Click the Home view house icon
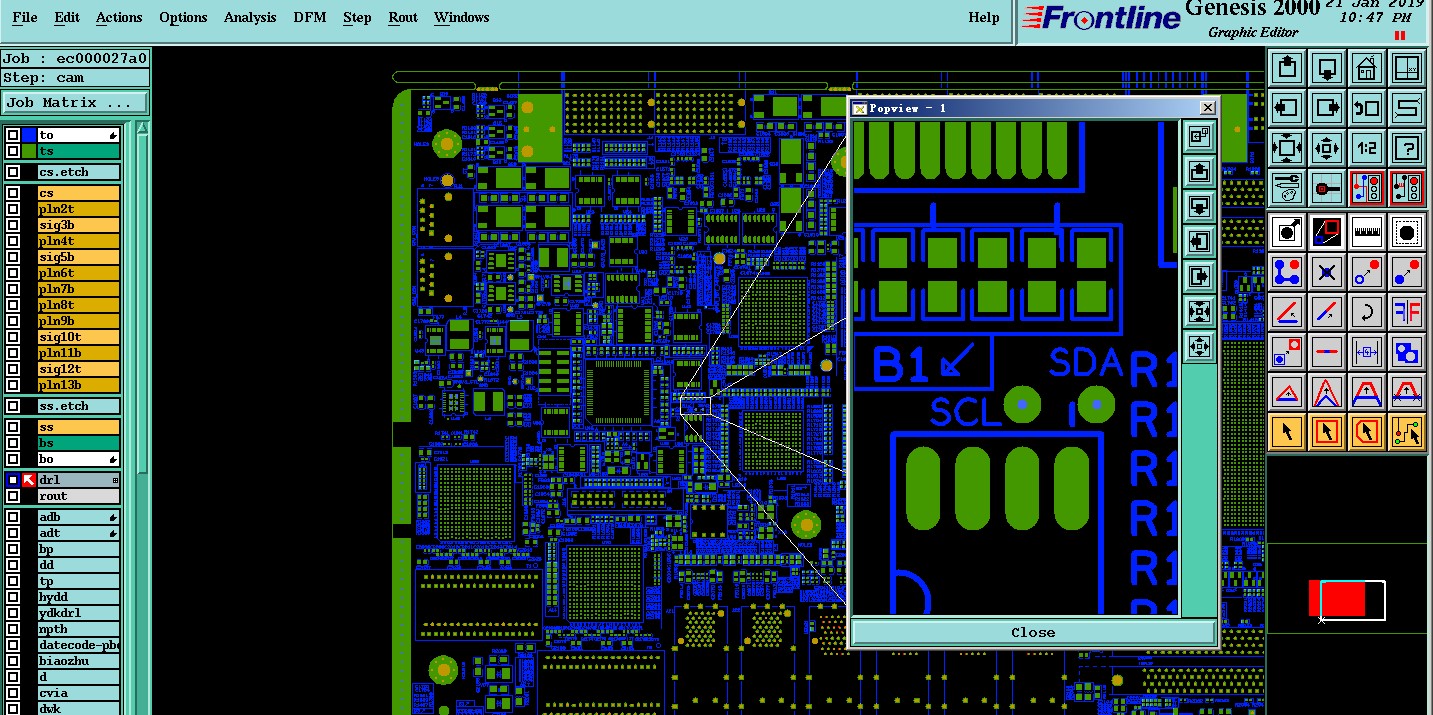The image size is (1433, 715). 1367,68
